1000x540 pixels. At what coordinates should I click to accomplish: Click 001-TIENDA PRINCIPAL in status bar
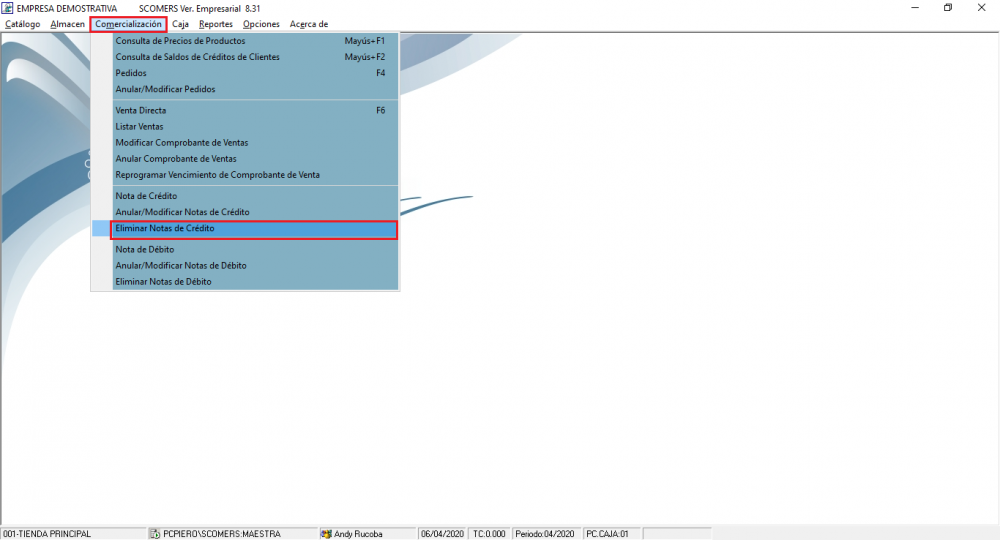pos(47,534)
